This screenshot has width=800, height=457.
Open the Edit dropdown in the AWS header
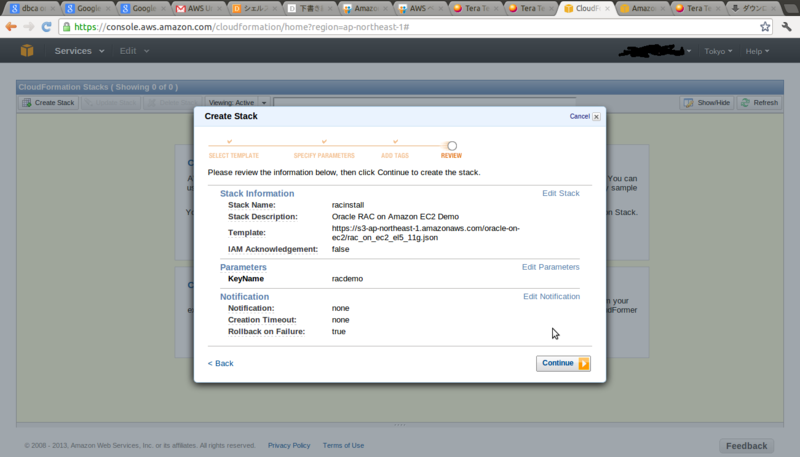pyautogui.click(x=134, y=51)
